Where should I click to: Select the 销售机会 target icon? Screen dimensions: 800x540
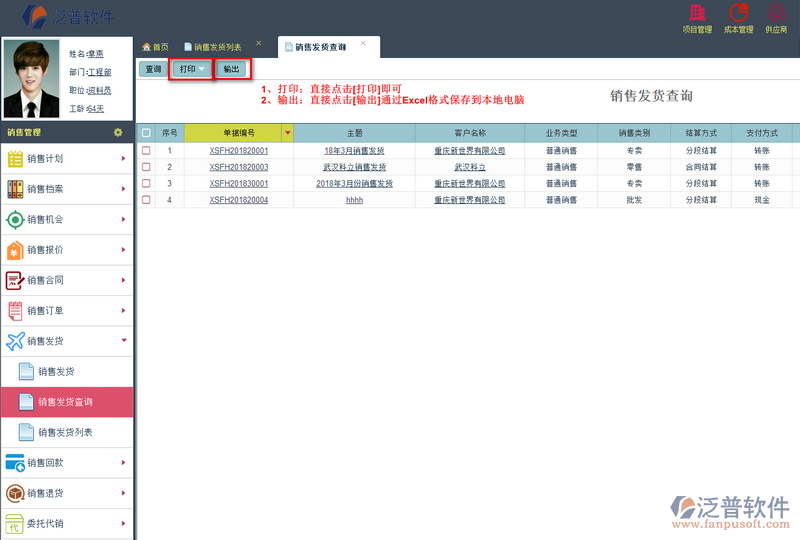coord(15,220)
